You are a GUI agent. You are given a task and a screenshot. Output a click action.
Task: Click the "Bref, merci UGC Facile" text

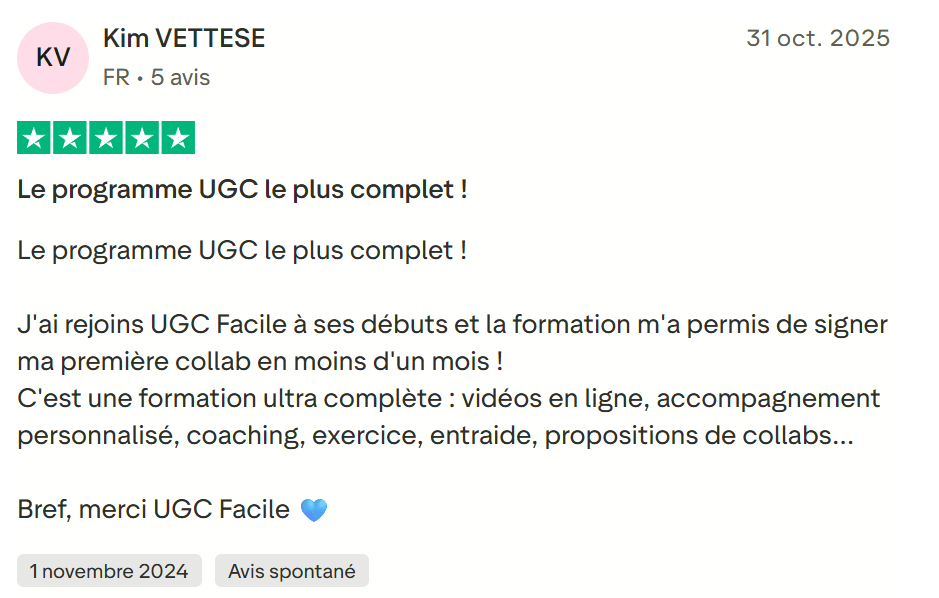pyautogui.click(x=153, y=510)
